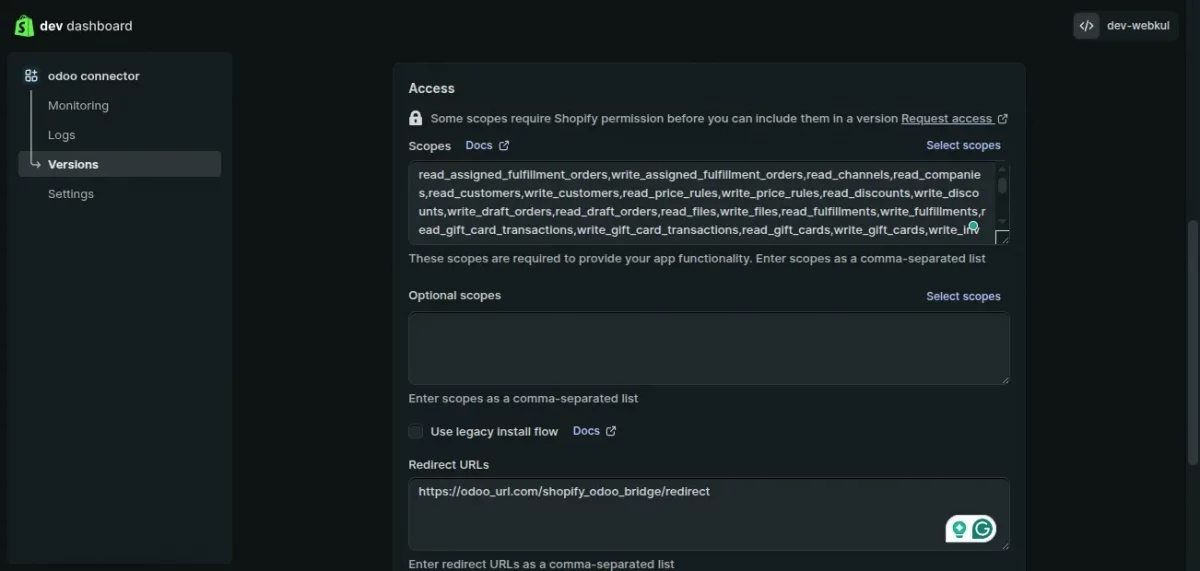Image resolution: width=1200 pixels, height=571 pixels.
Task: Click the dev-webkul code brackets icon
Action: pyautogui.click(x=1087, y=26)
